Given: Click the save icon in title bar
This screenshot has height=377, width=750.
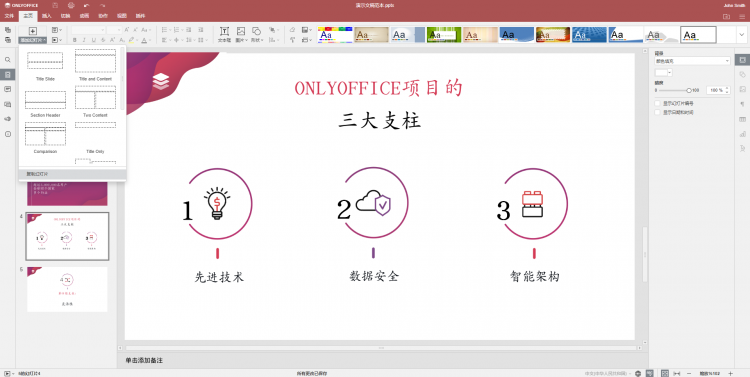Looking at the screenshot, I should (55, 5).
